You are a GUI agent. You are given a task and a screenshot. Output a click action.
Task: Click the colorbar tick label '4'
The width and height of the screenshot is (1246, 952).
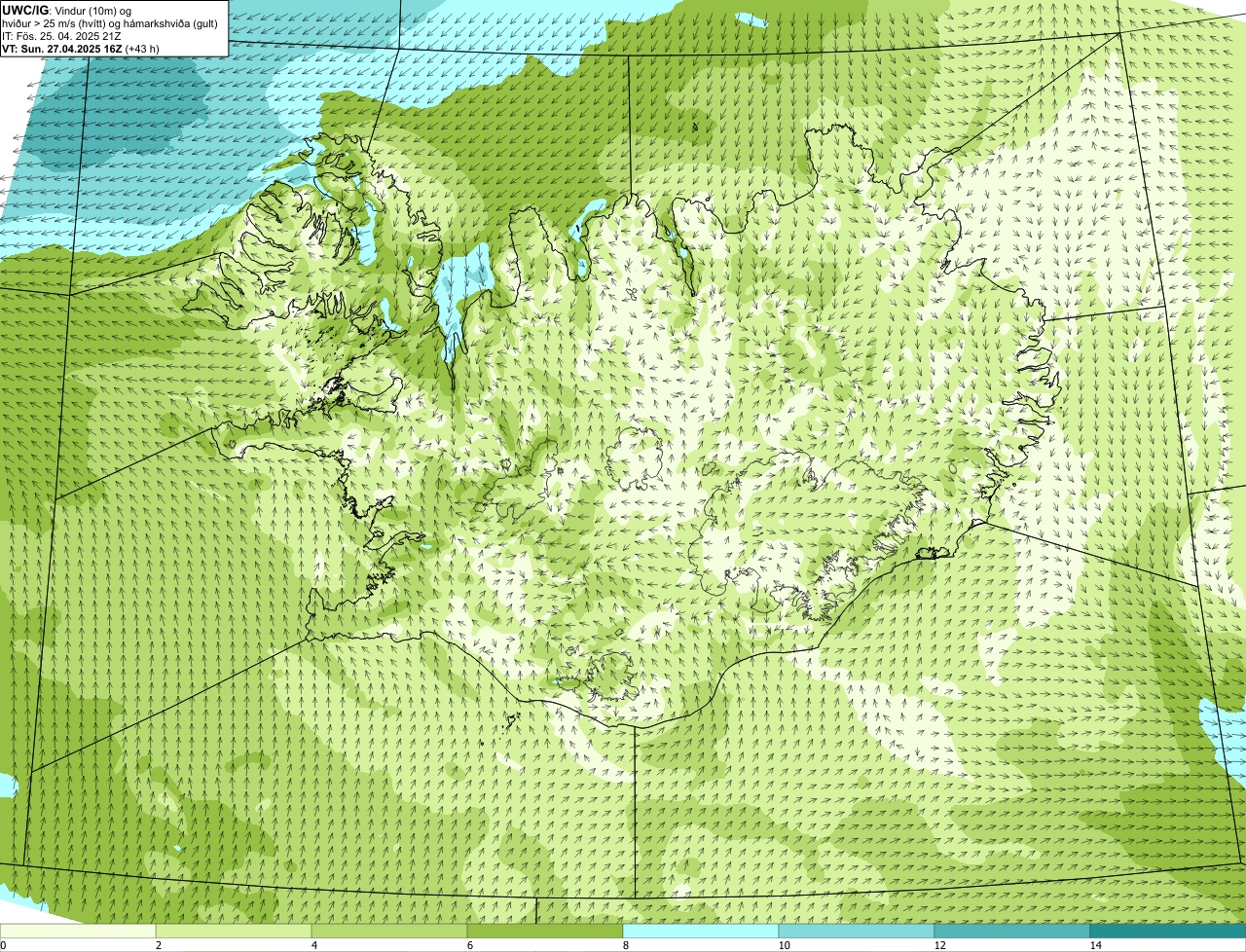tap(313, 945)
